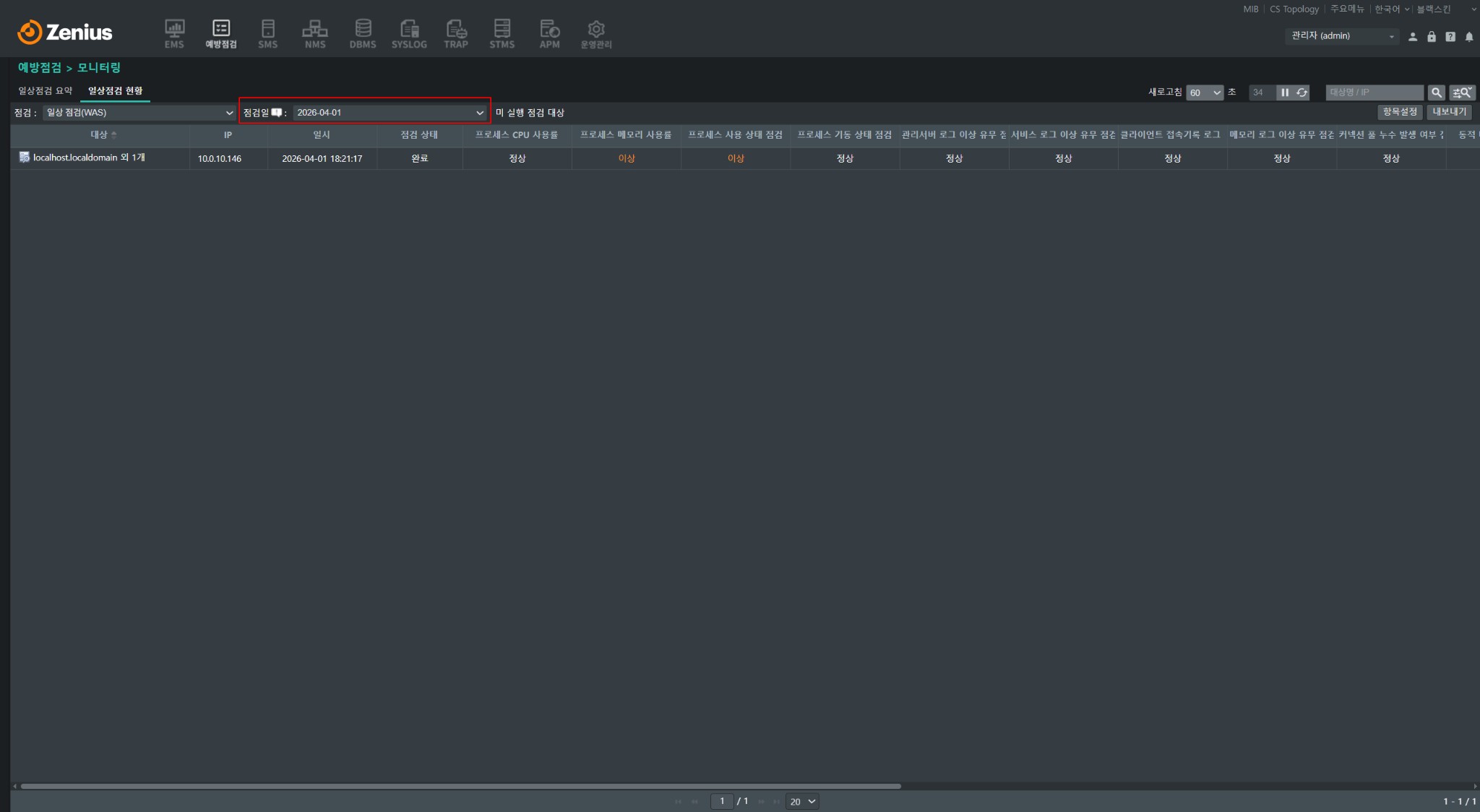The image size is (1480, 812).
Task: Click the manual refresh icon
Action: tap(1302, 92)
